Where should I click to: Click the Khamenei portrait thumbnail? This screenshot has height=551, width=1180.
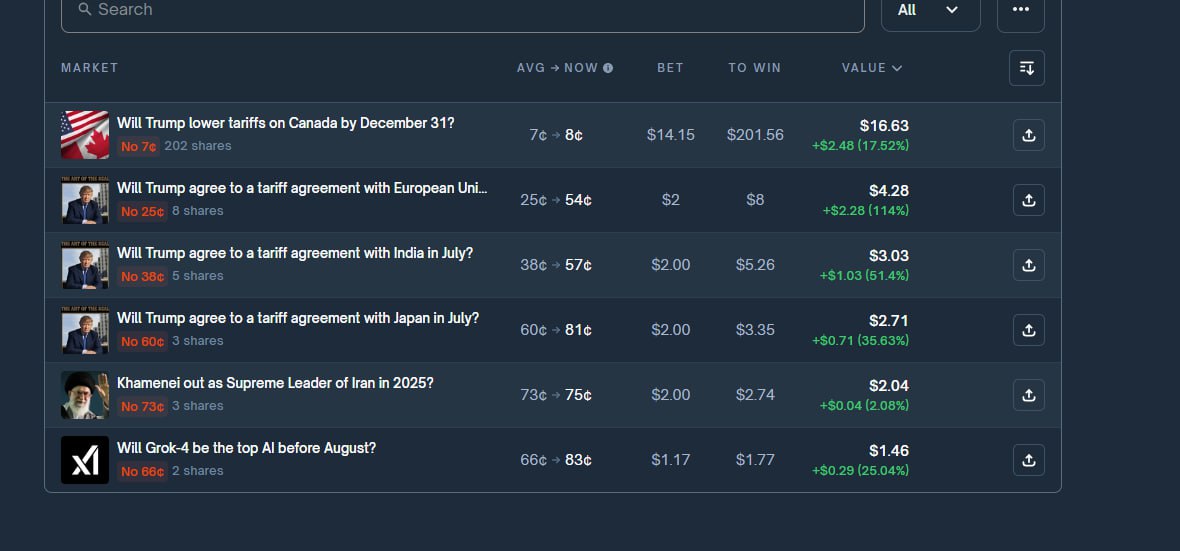[85, 395]
